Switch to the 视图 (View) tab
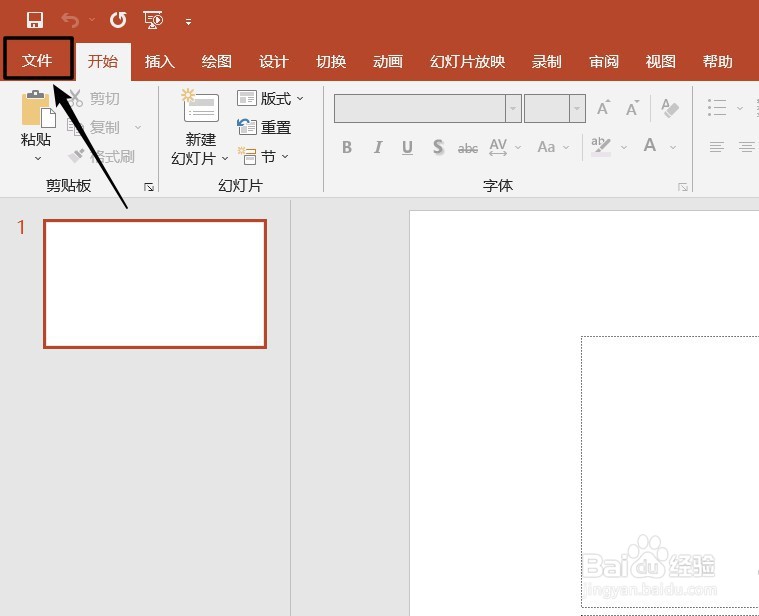This screenshot has height=616, width=759. 660,61
